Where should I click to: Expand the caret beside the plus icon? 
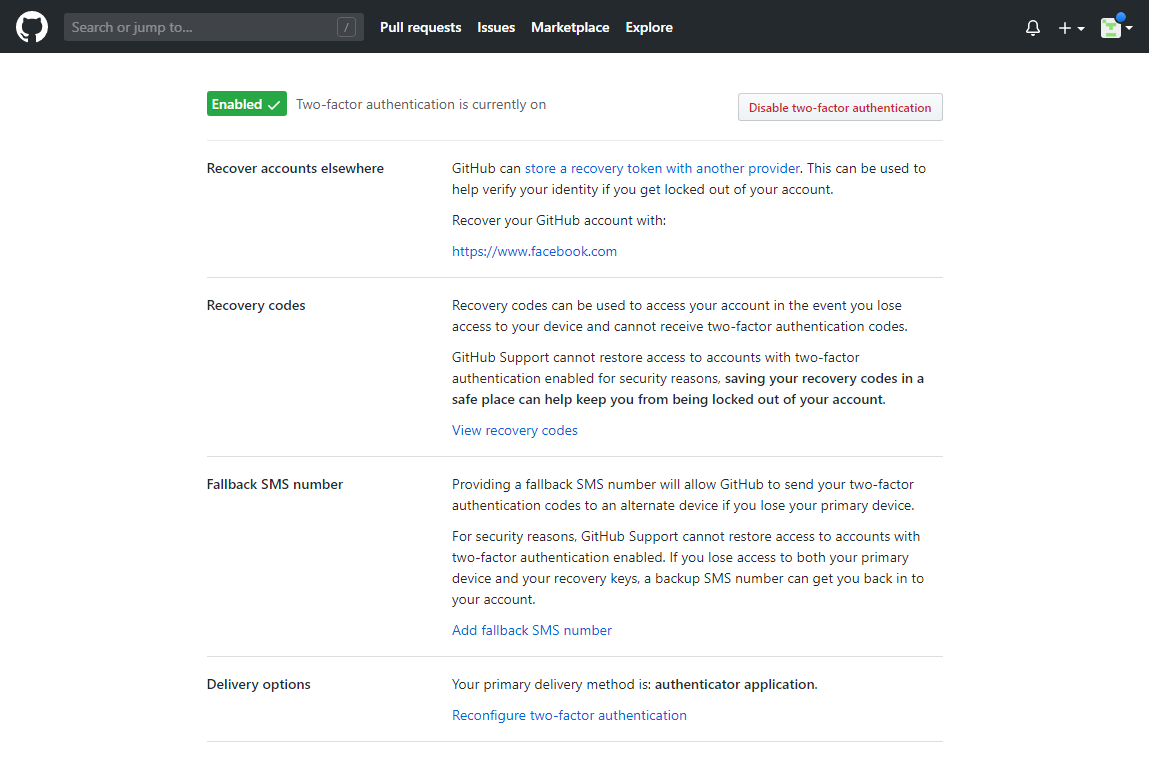click(1082, 29)
